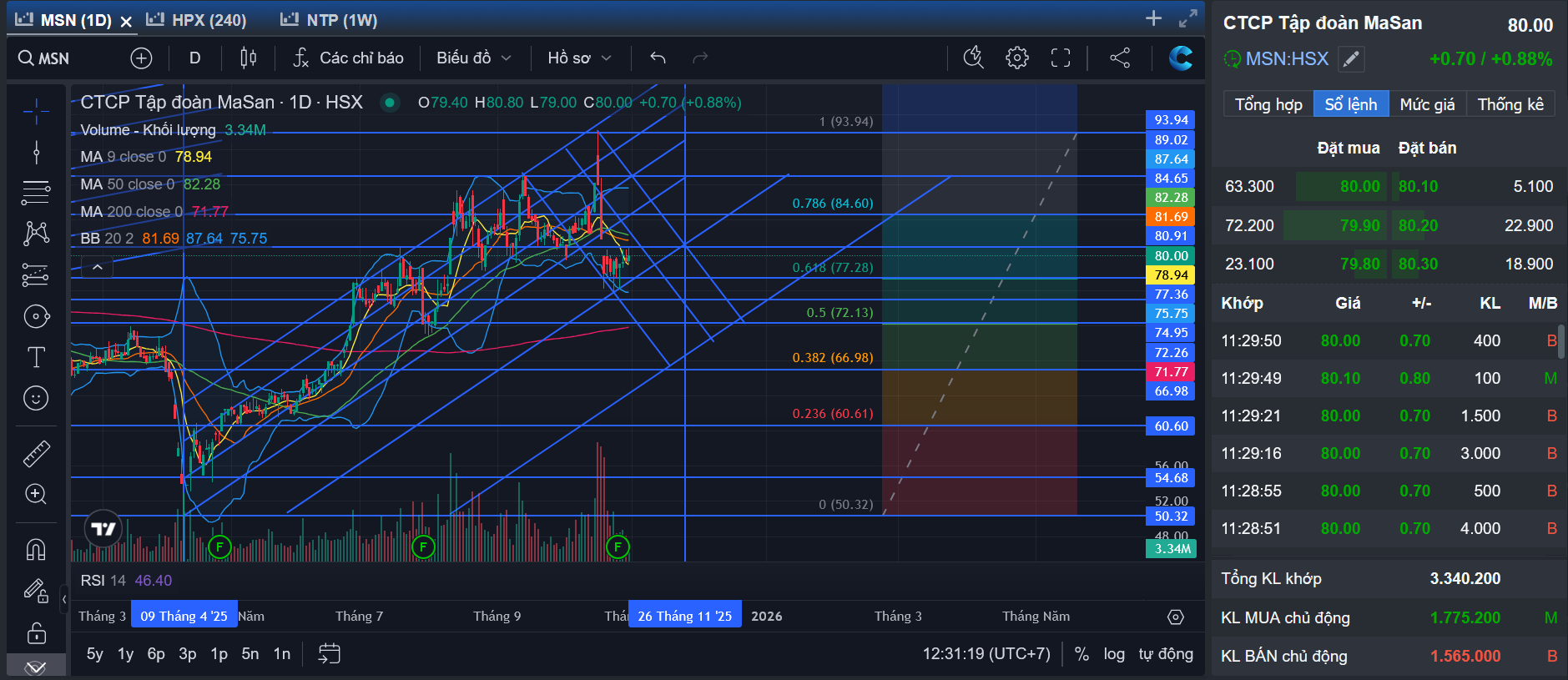Expand the Hồ sơ dropdown
The height and width of the screenshot is (680, 1568).
579,58
